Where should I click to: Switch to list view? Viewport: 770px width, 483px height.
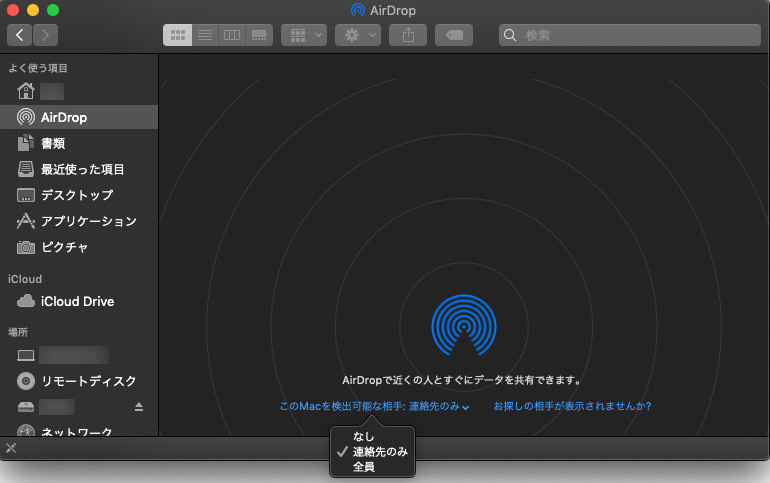coord(205,35)
